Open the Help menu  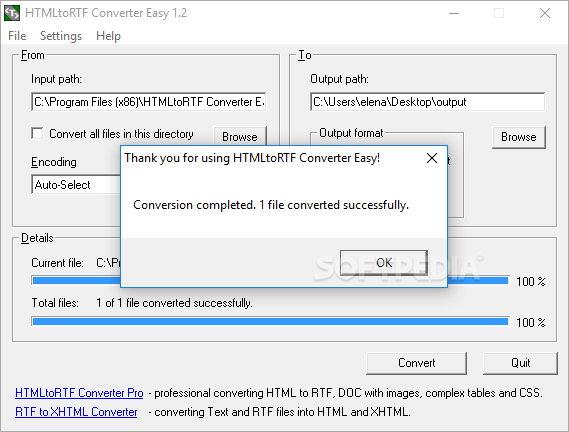point(108,36)
